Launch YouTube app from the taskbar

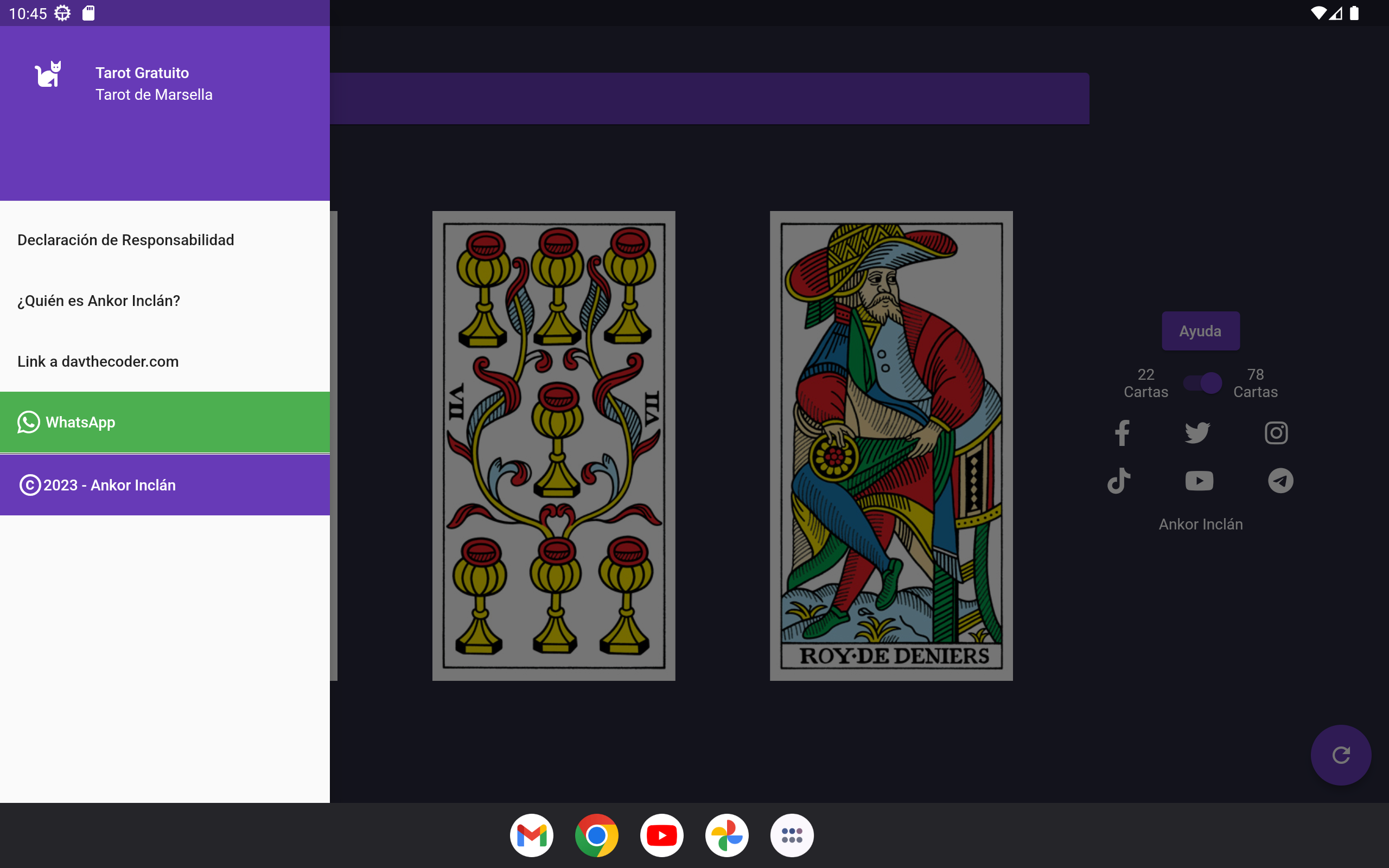[662, 835]
